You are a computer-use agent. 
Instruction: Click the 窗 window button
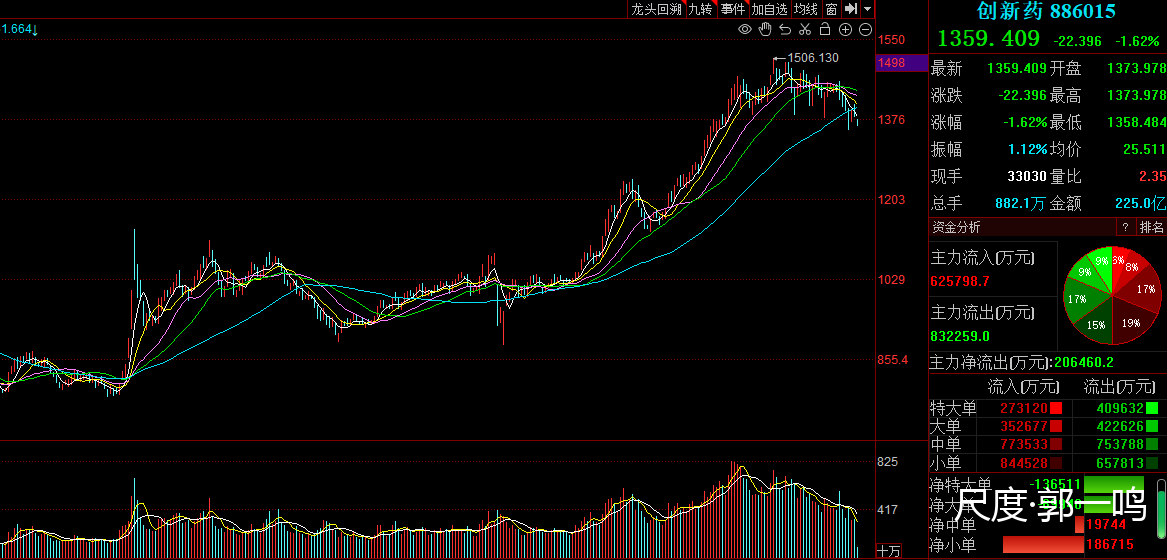[x=832, y=9]
